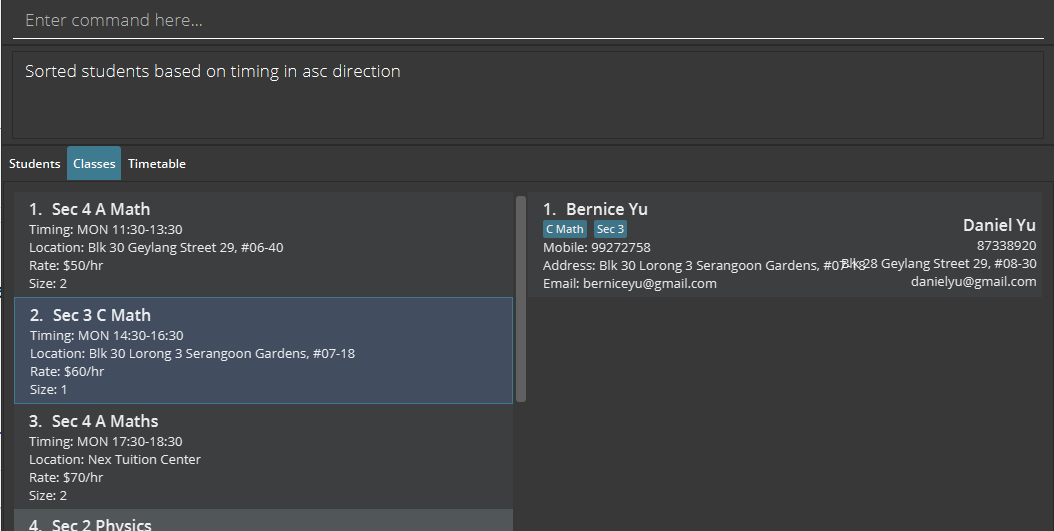Click the Daniel Yu name
The height and width of the screenshot is (531, 1054).
(999, 225)
